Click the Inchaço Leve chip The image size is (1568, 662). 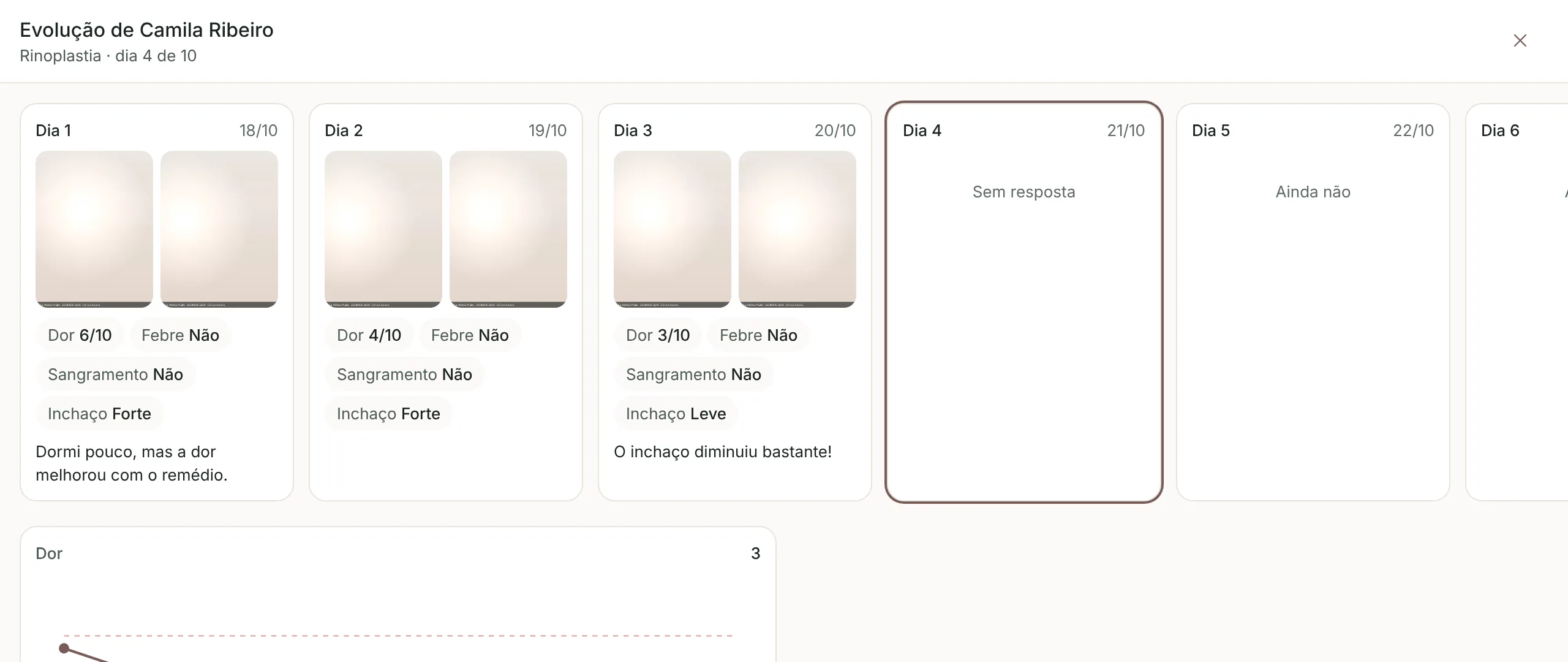(x=676, y=414)
